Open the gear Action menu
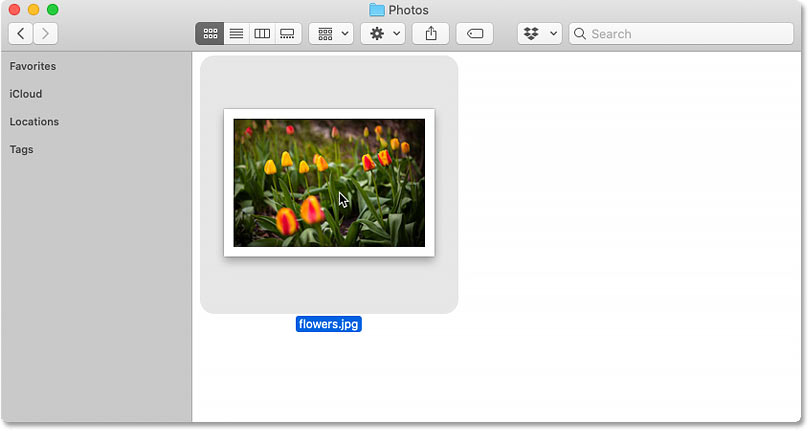The image size is (809, 431). point(383,34)
